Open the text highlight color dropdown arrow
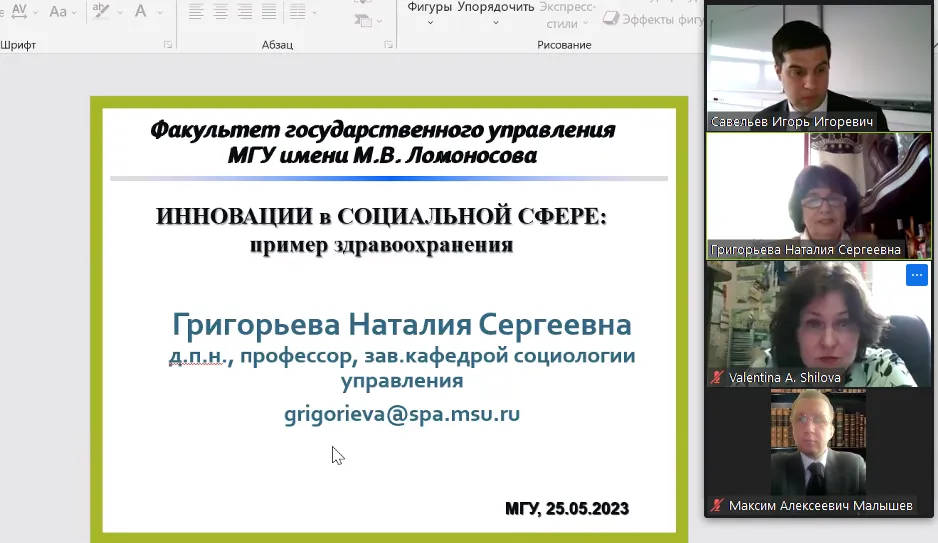This screenshot has width=938, height=543. 120,12
